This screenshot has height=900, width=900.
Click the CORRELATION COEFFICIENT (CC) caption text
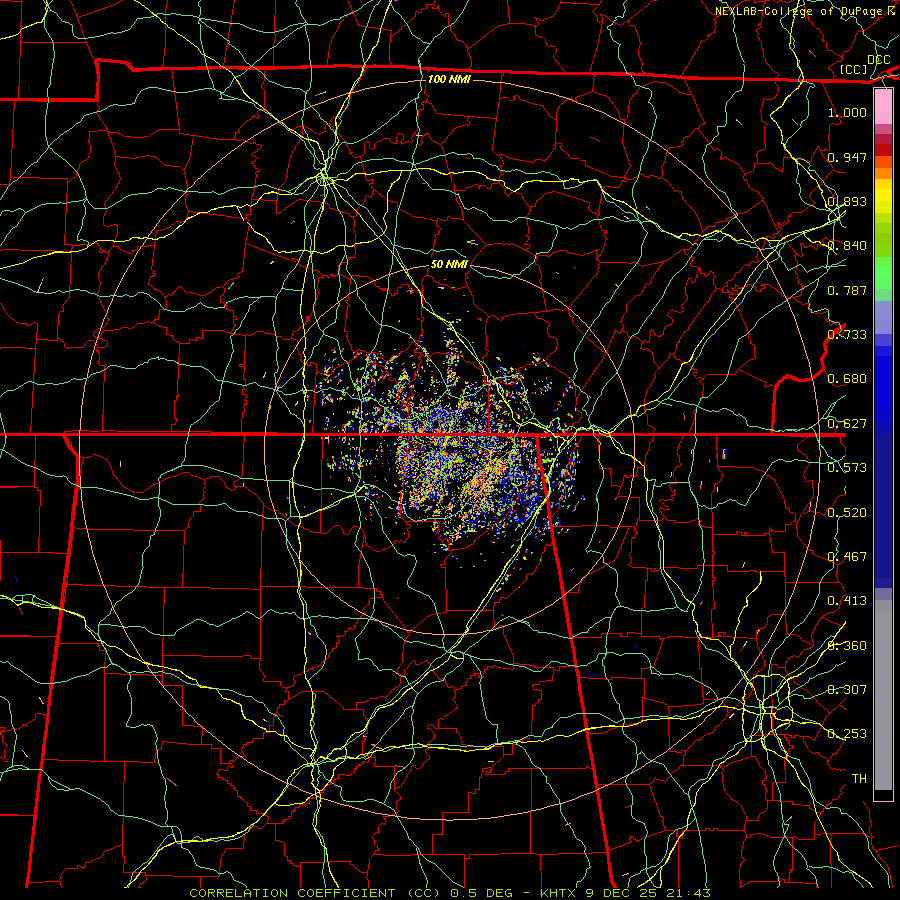[x=316, y=893]
